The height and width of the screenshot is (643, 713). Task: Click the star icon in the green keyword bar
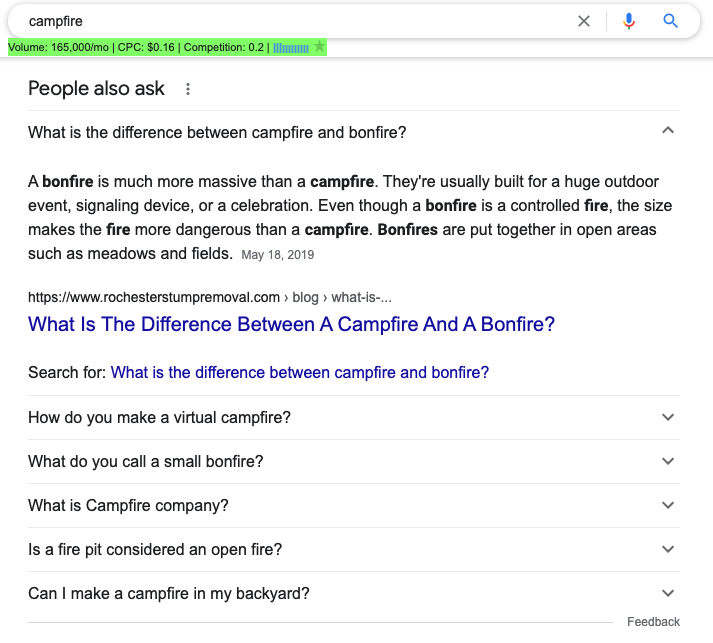click(319, 47)
